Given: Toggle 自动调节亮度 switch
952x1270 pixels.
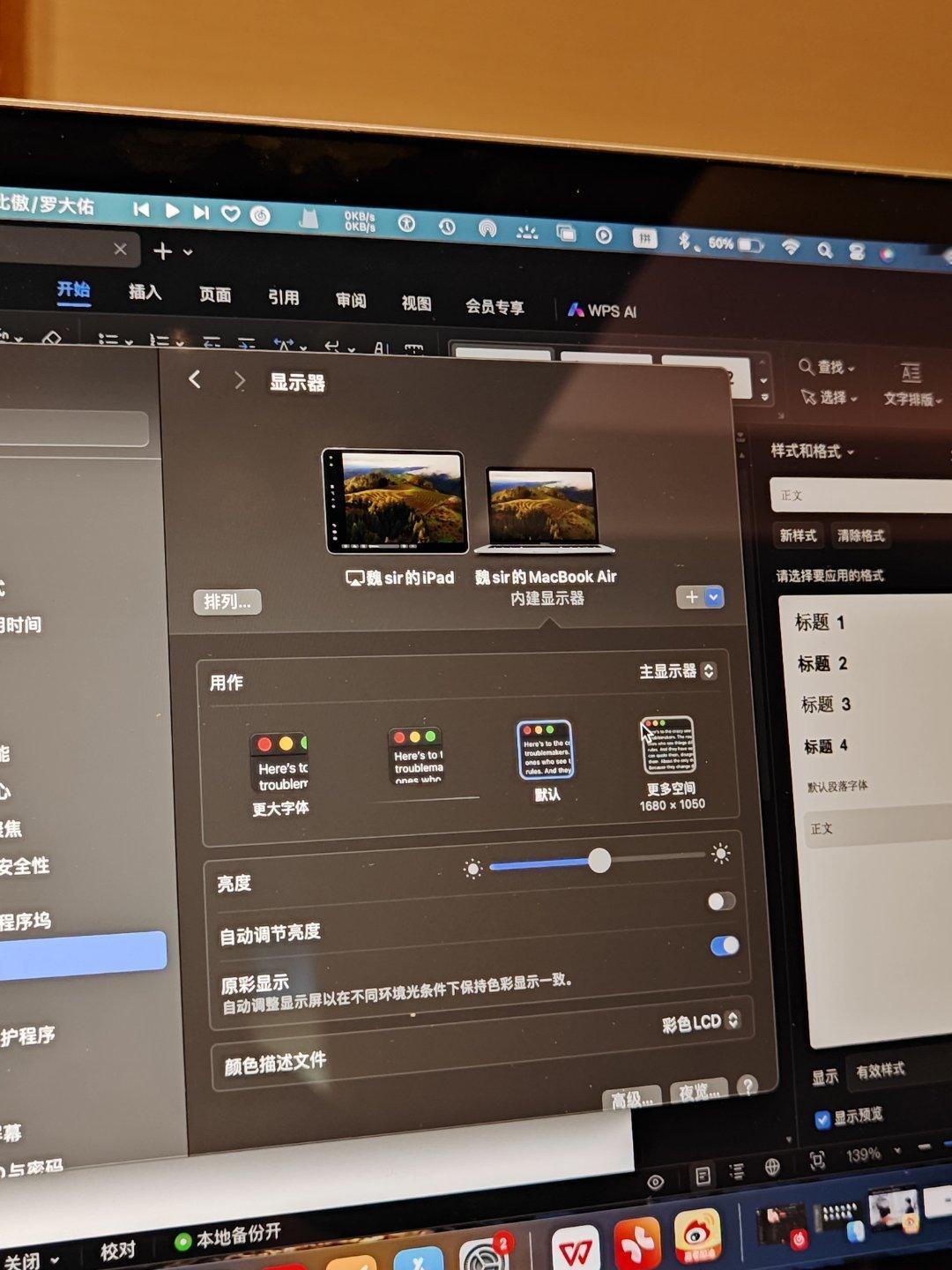Looking at the screenshot, I should click(721, 900).
